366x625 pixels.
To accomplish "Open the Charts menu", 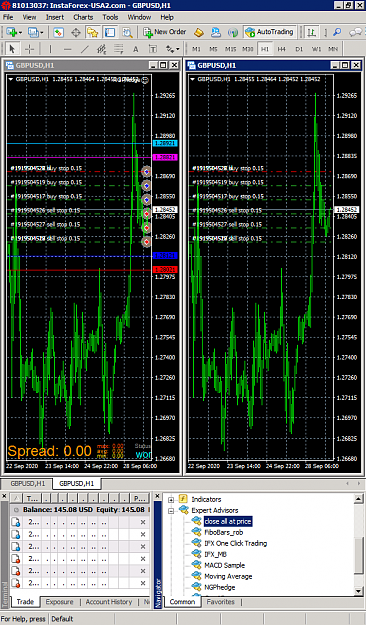I will (83, 17).
